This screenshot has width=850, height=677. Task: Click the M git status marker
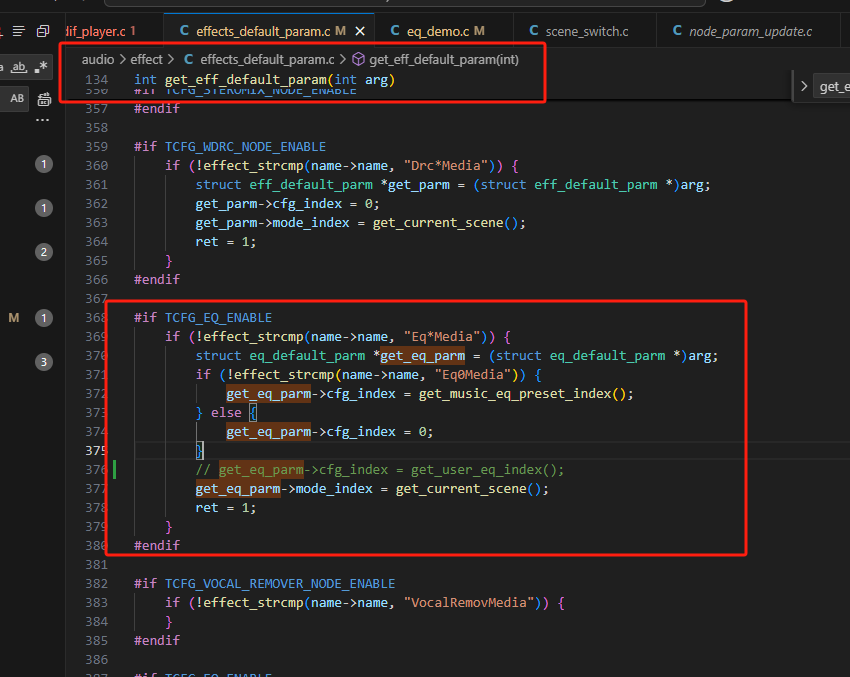pyautogui.click(x=14, y=318)
